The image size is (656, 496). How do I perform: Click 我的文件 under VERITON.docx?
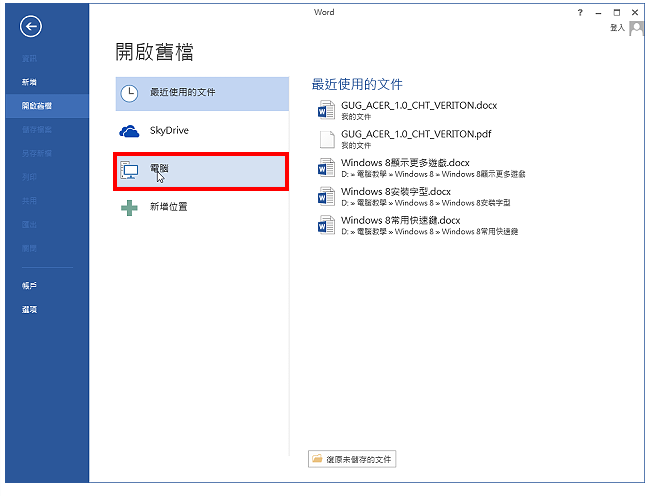tap(356, 117)
